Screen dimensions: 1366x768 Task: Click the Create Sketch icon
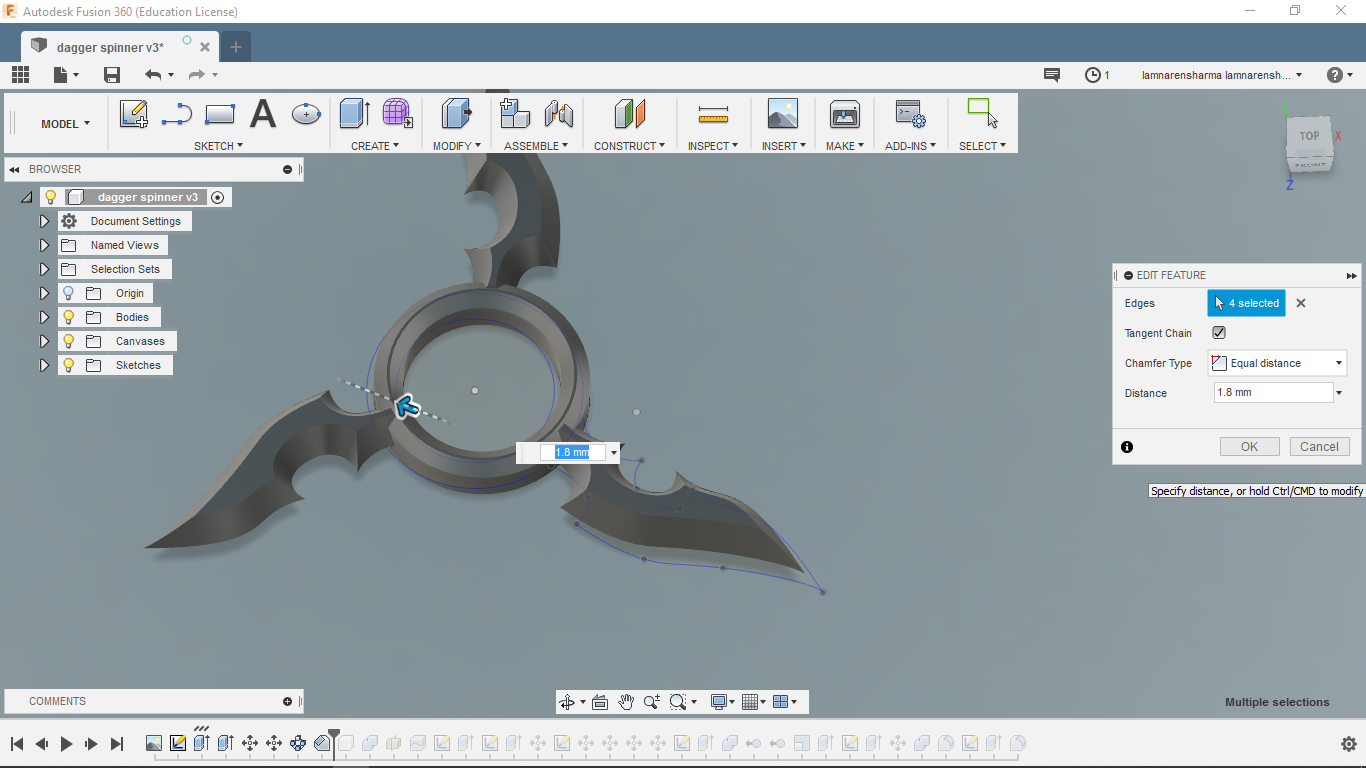(x=133, y=114)
